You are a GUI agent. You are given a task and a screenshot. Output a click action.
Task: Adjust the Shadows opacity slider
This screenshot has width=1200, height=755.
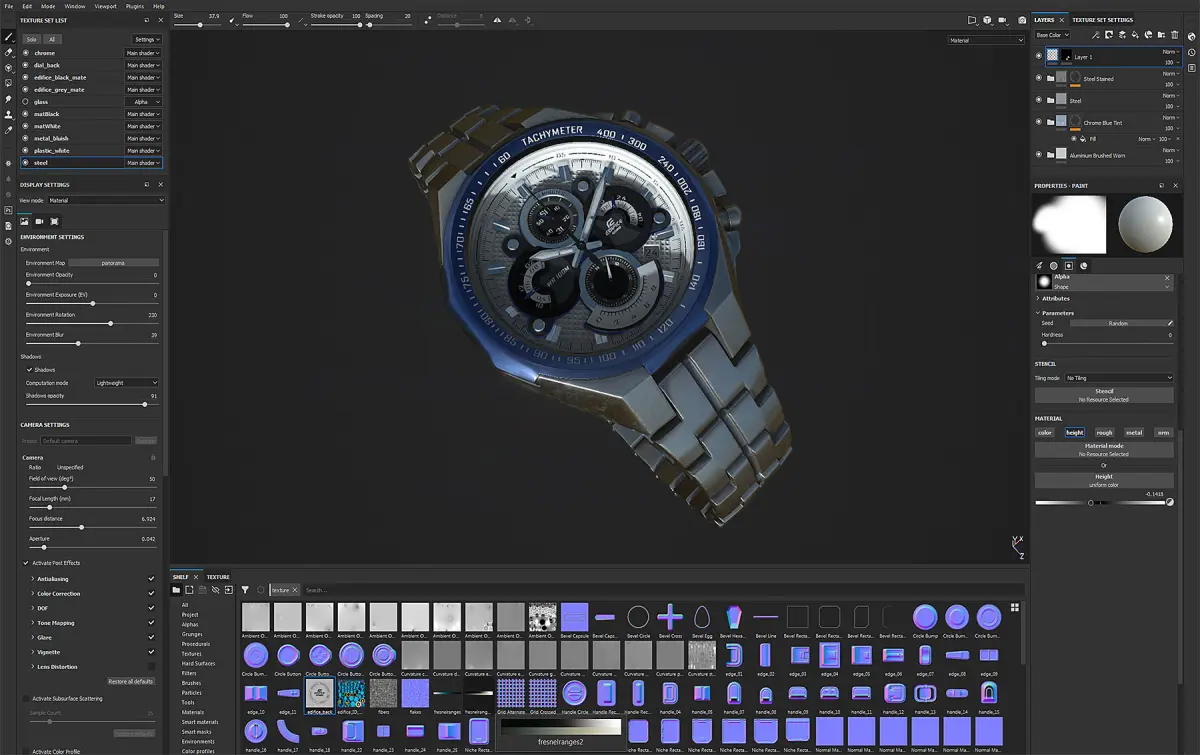pyautogui.click(x=91, y=404)
